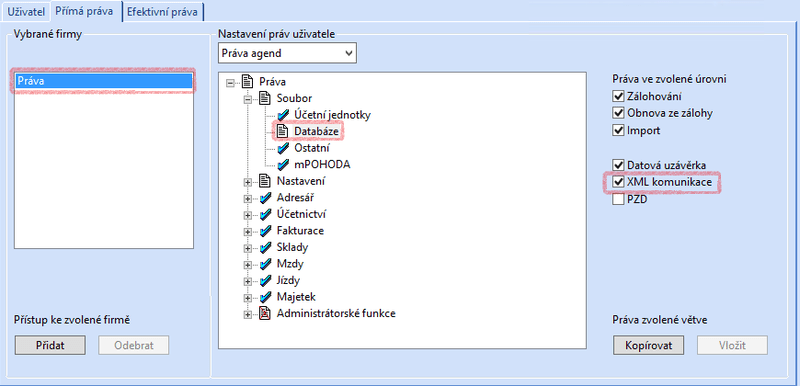800x386 pixels.
Task: Click the Databáze document icon in tree
Action: pyautogui.click(x=283, y=131)
